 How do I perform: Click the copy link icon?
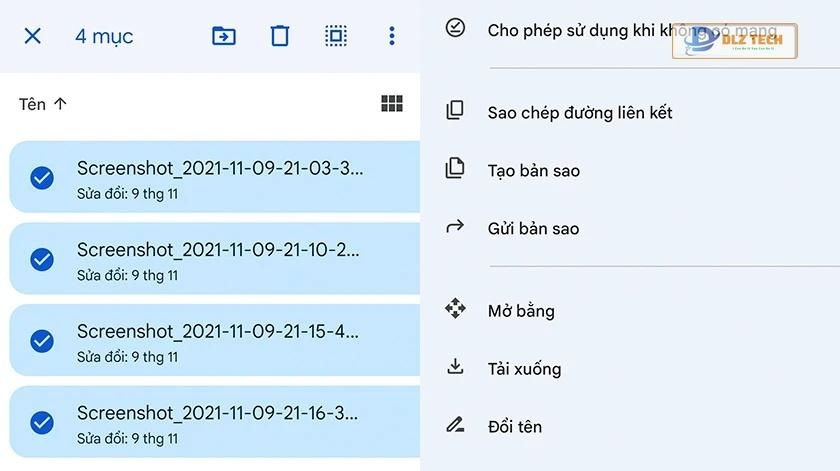[455, 111]
